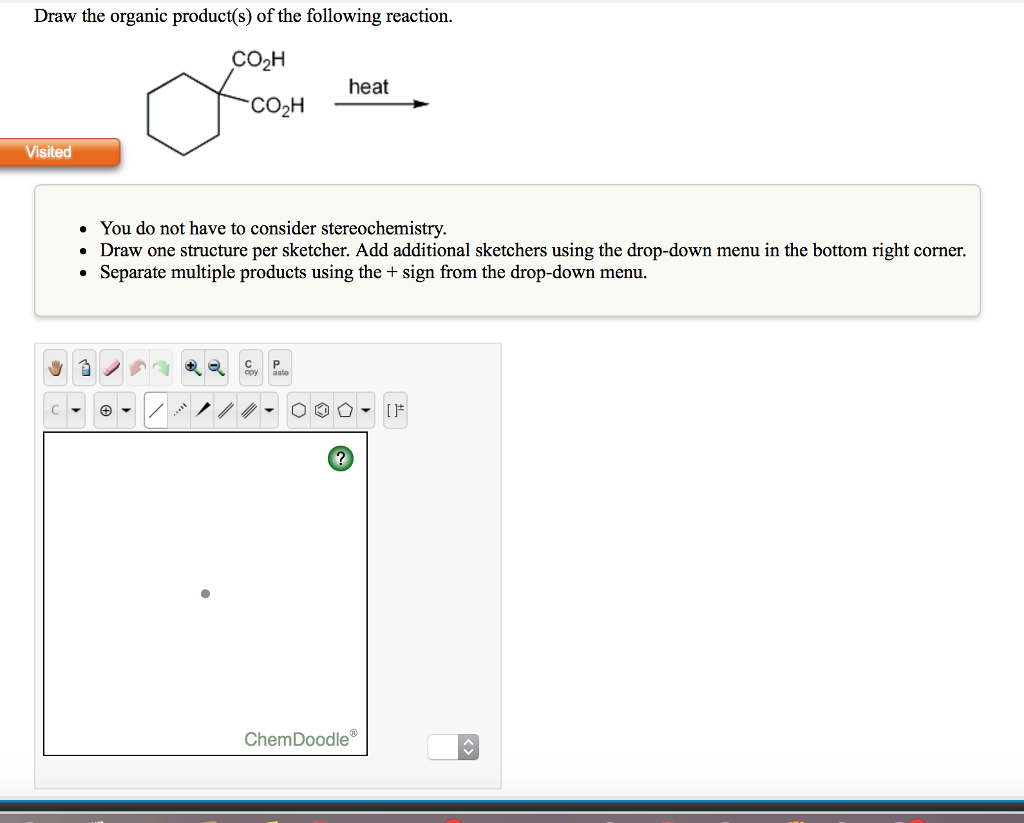
Task: Click the ChemDoodle label in the sketcher
Action: [299, 739]
